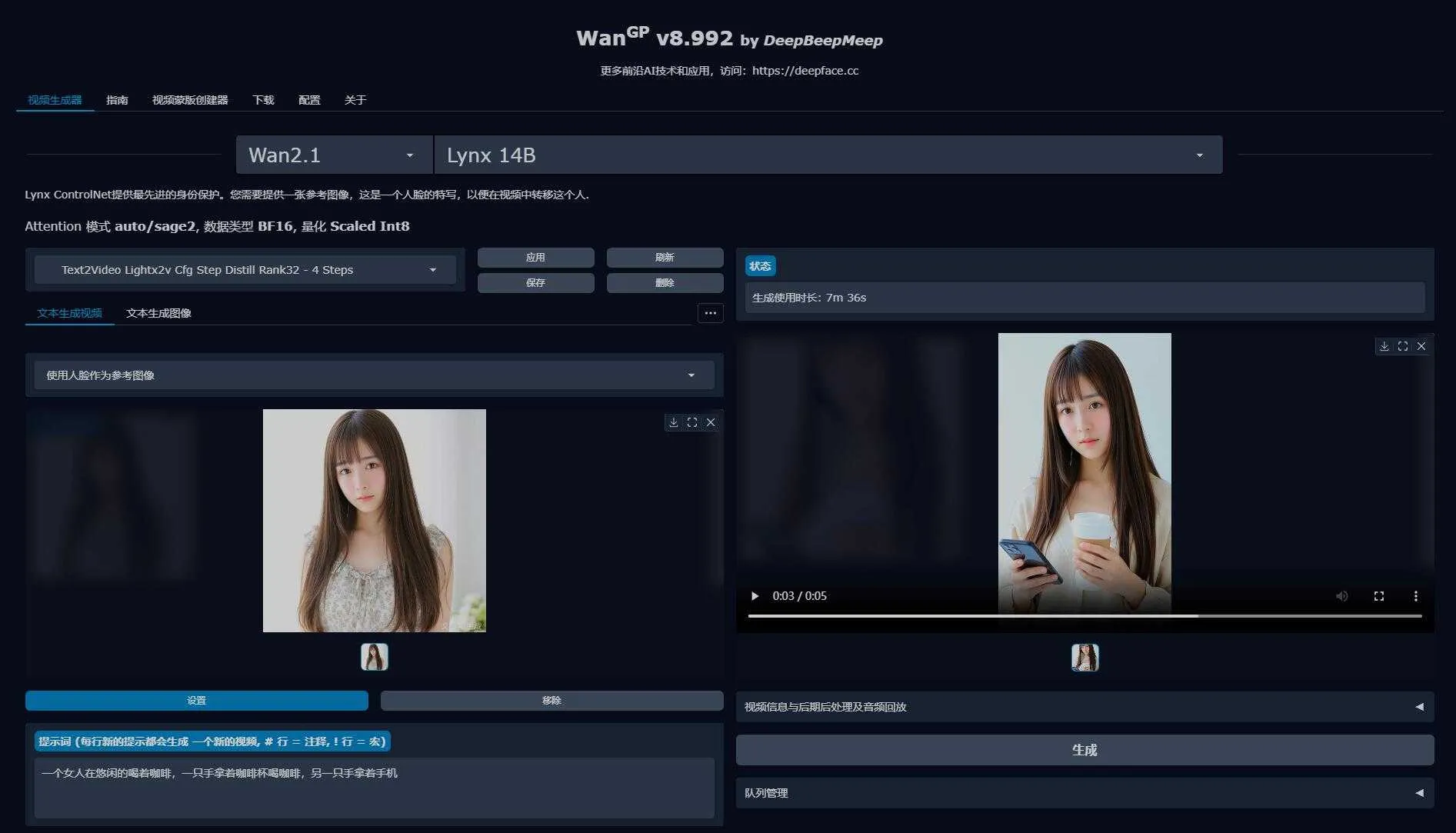Close the generated video preview

1421,346
